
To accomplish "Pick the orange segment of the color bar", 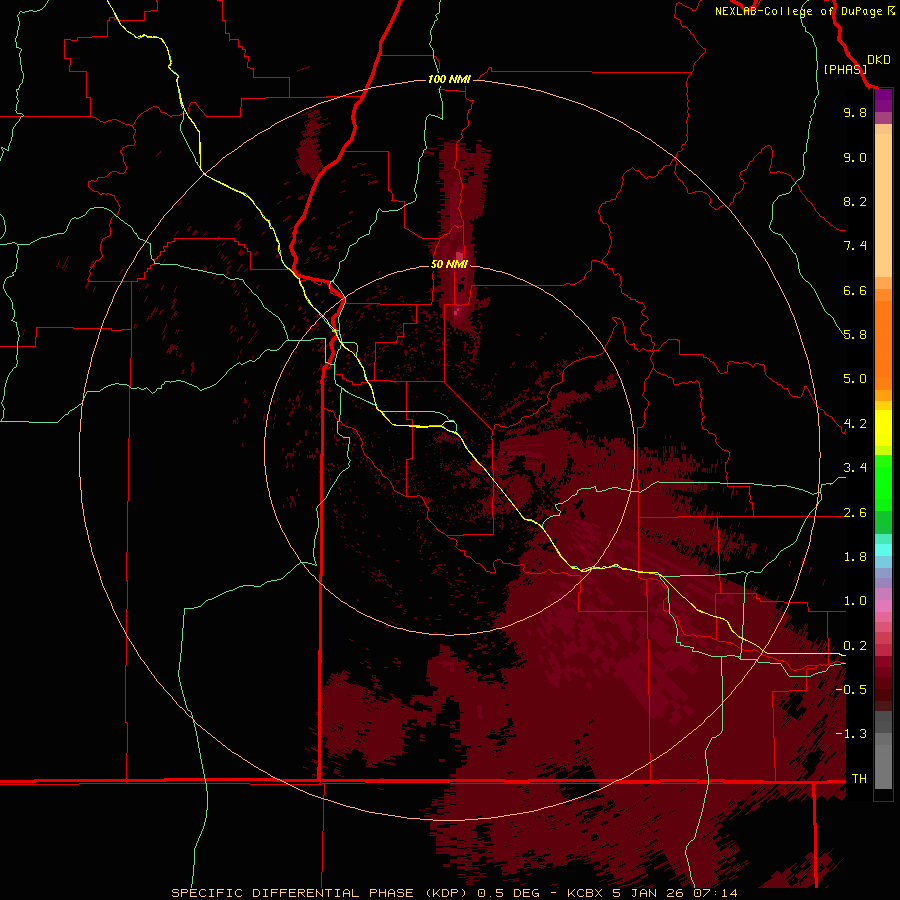I will pos(883,344).
